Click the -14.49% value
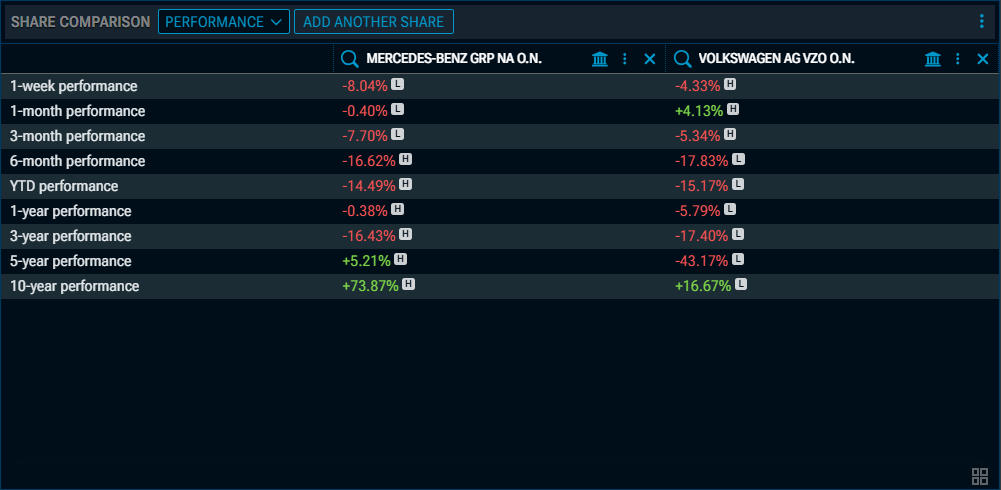 coord(369,186)
